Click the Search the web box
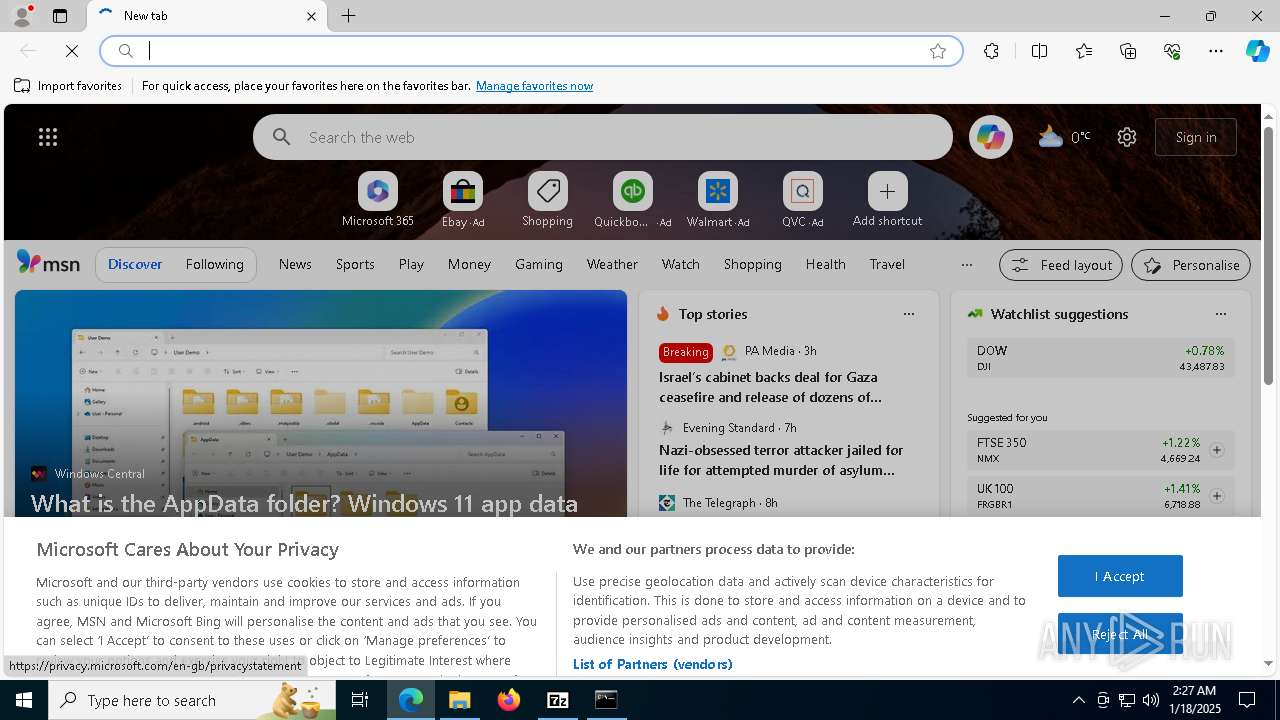This screenshot has width=1280, height=720. (x=603, y=137)
